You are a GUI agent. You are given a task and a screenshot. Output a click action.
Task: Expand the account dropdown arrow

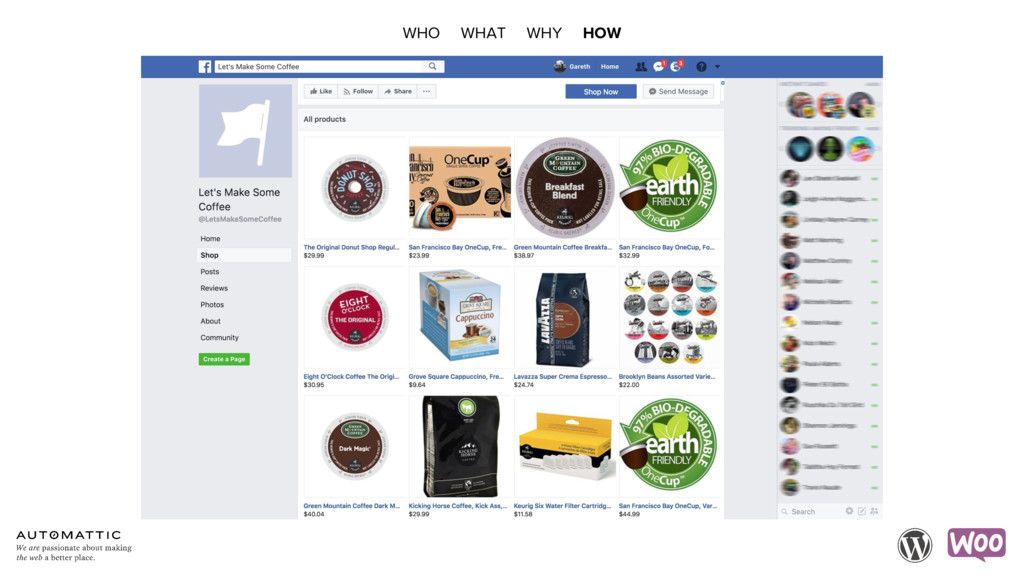717,67
